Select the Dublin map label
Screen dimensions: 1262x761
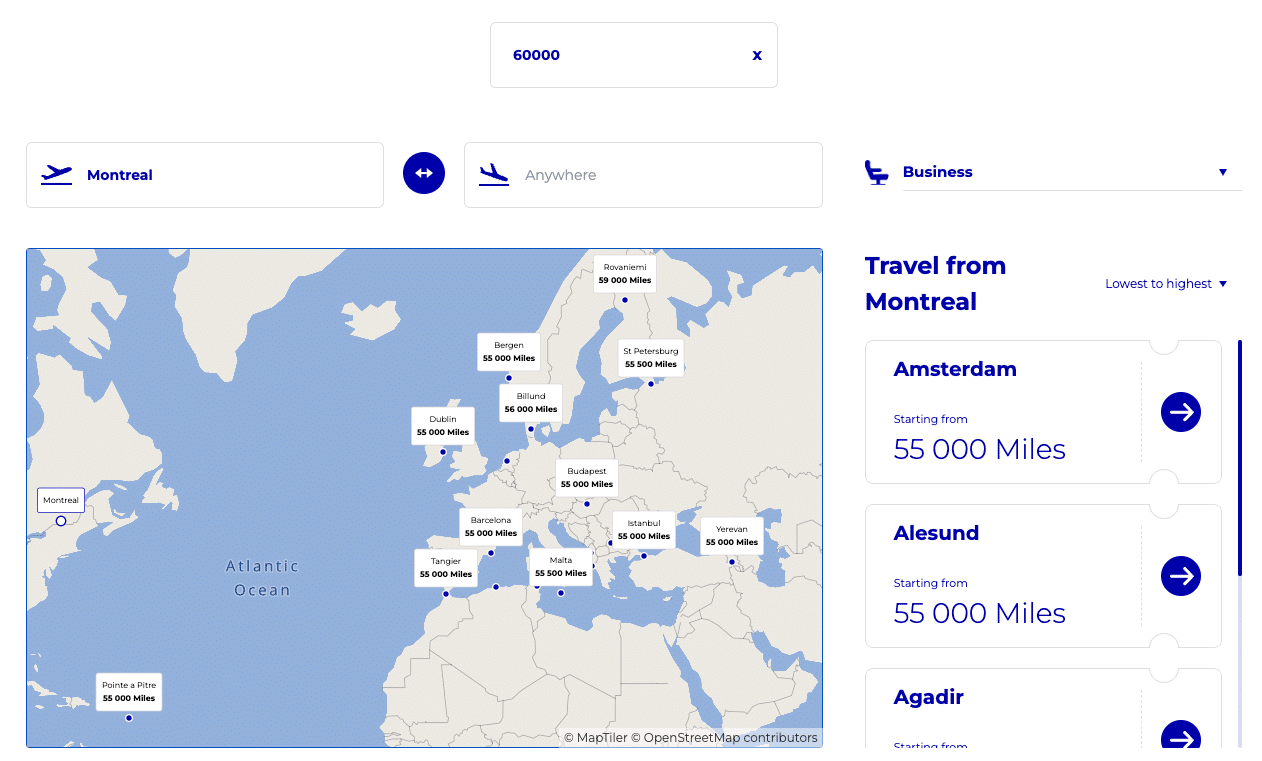pos(443,426)
